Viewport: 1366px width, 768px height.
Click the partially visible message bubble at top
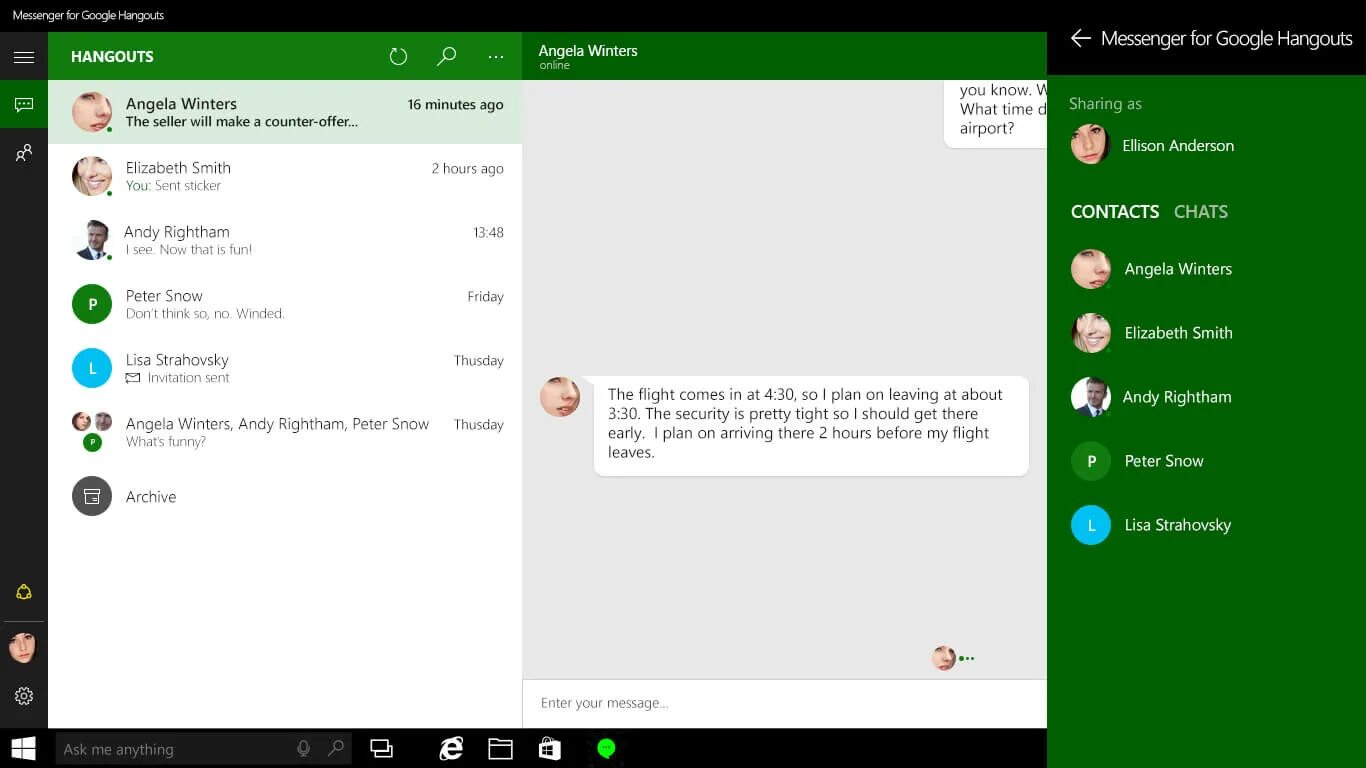996,114
